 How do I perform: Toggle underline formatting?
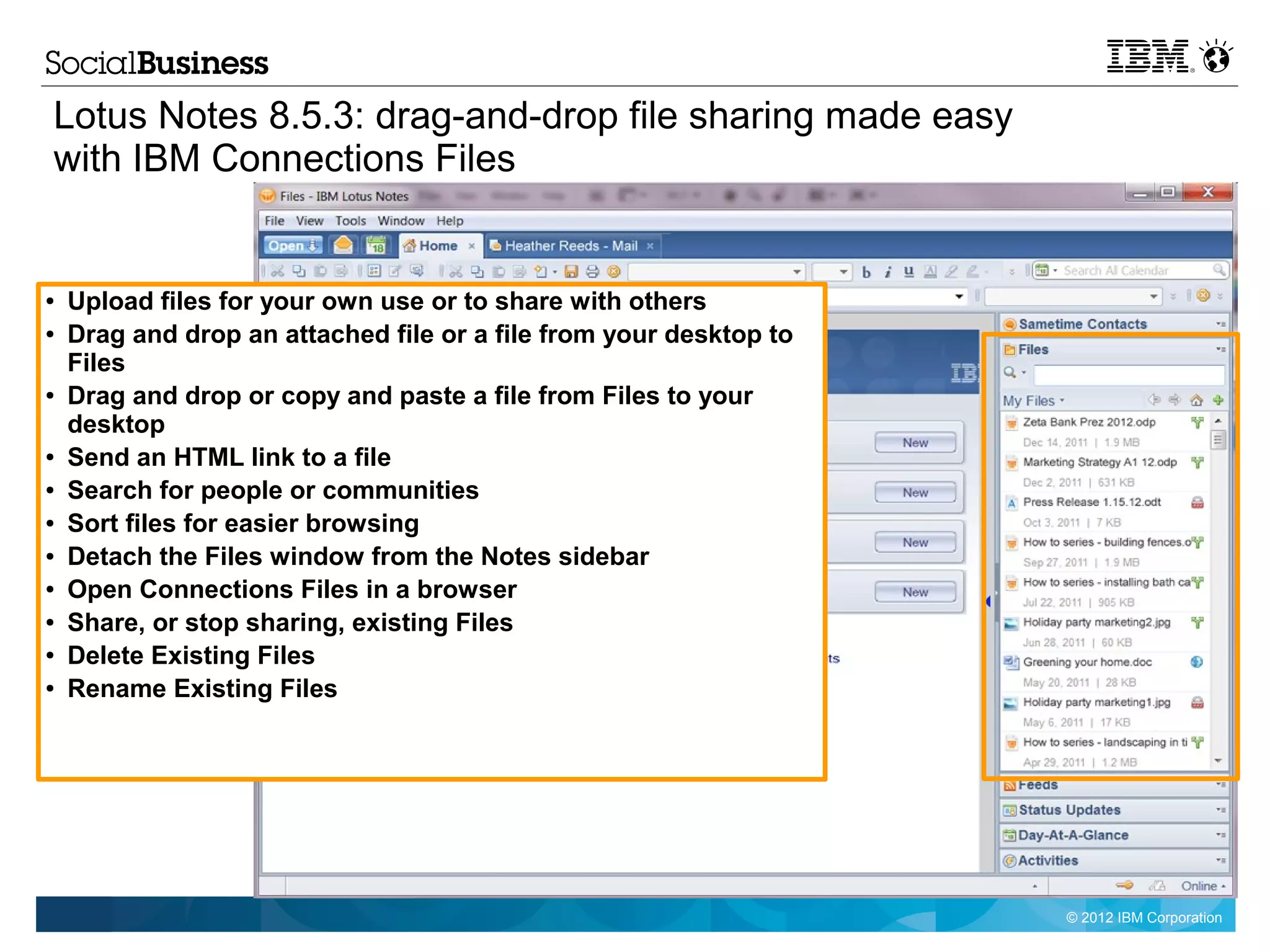pyautogui.click(x=908, y=272)
